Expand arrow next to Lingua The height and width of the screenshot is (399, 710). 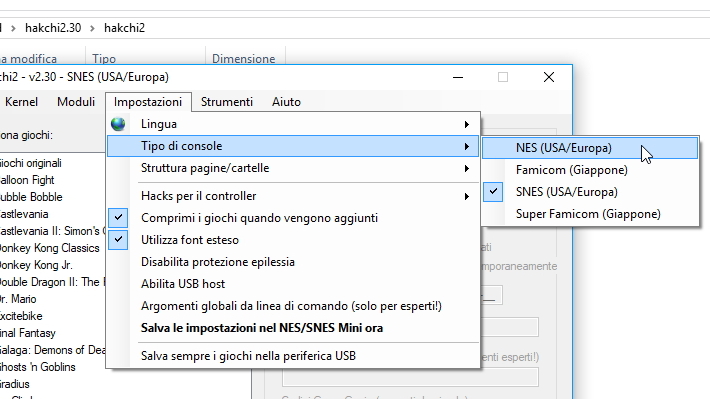pyautogui.click(x=466, y=125)
